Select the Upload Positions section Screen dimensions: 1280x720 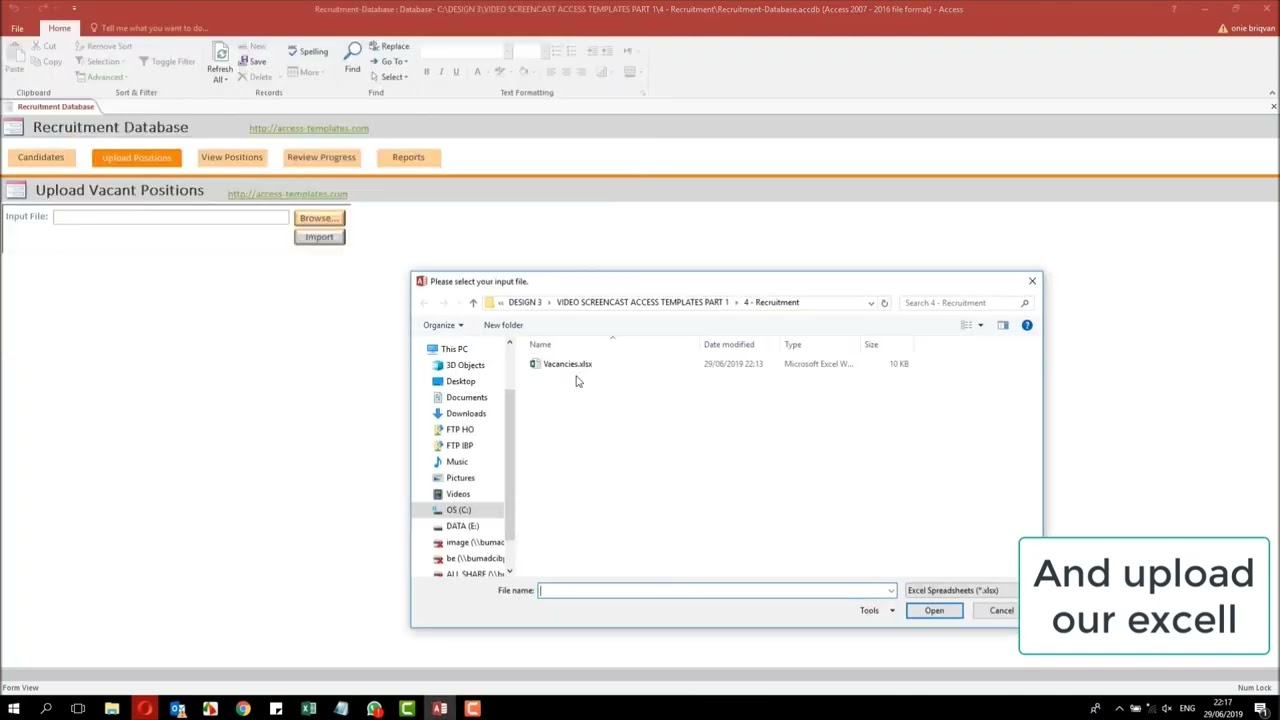[x=137, y=157]
